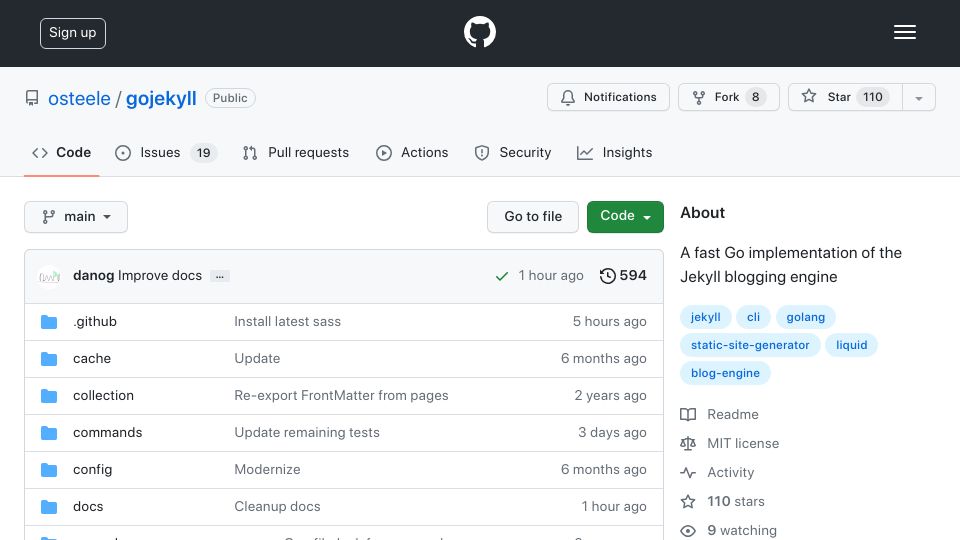Image resolution: width=960 pixels, height=540 pixels.
Task: Open the Insights tab
Action: click(x=615, y=152)
